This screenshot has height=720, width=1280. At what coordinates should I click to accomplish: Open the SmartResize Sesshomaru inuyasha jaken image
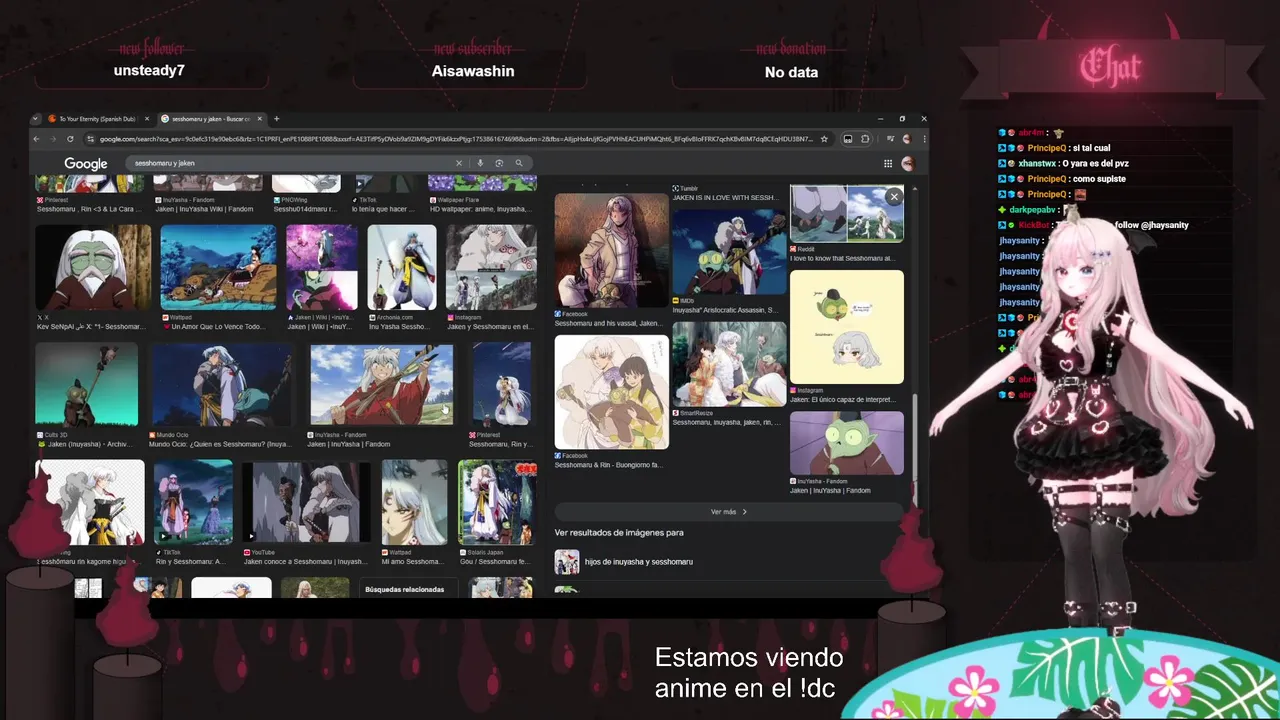point(729,364)
